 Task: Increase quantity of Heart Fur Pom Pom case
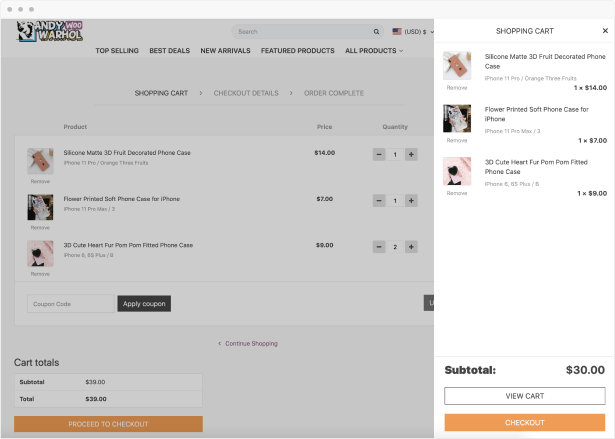411,247
